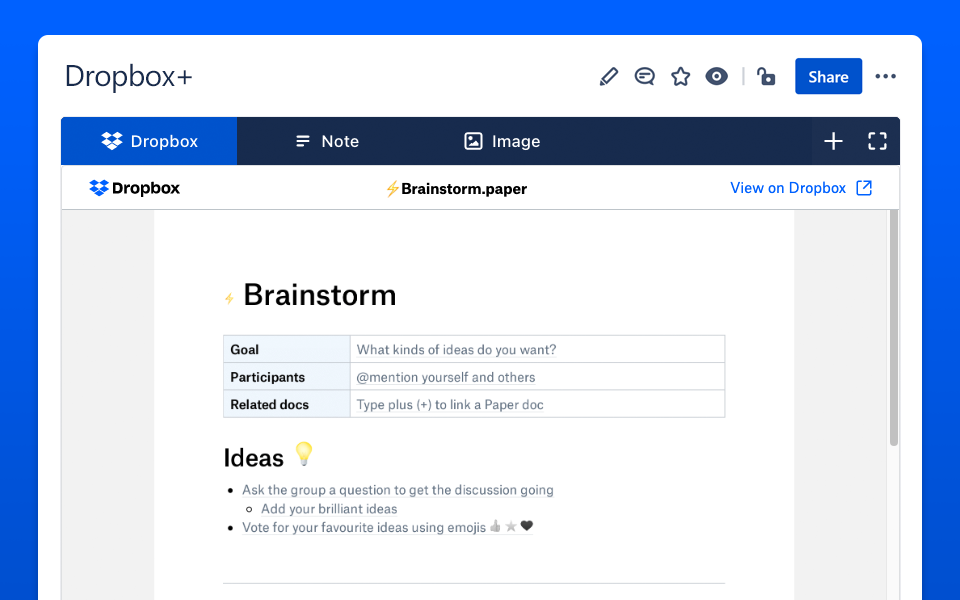960x600 pixels.
Task: Click the '@mention yourself and others' cell
Action: [x=537, y=377]
